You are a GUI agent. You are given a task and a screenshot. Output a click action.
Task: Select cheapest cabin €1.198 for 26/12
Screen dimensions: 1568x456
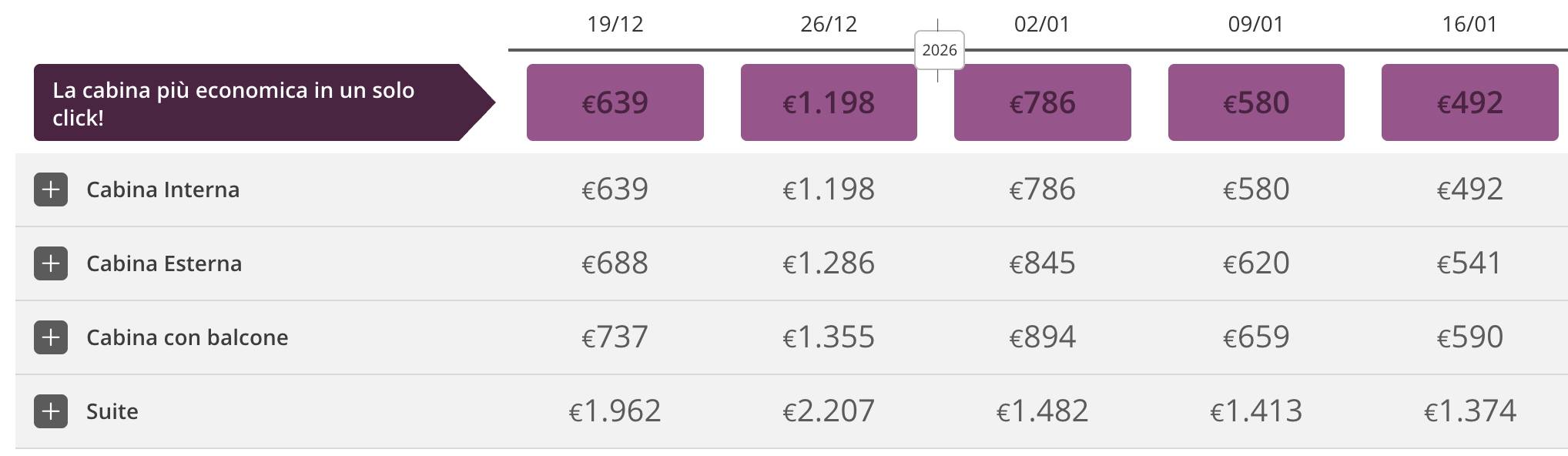(829, 102)
